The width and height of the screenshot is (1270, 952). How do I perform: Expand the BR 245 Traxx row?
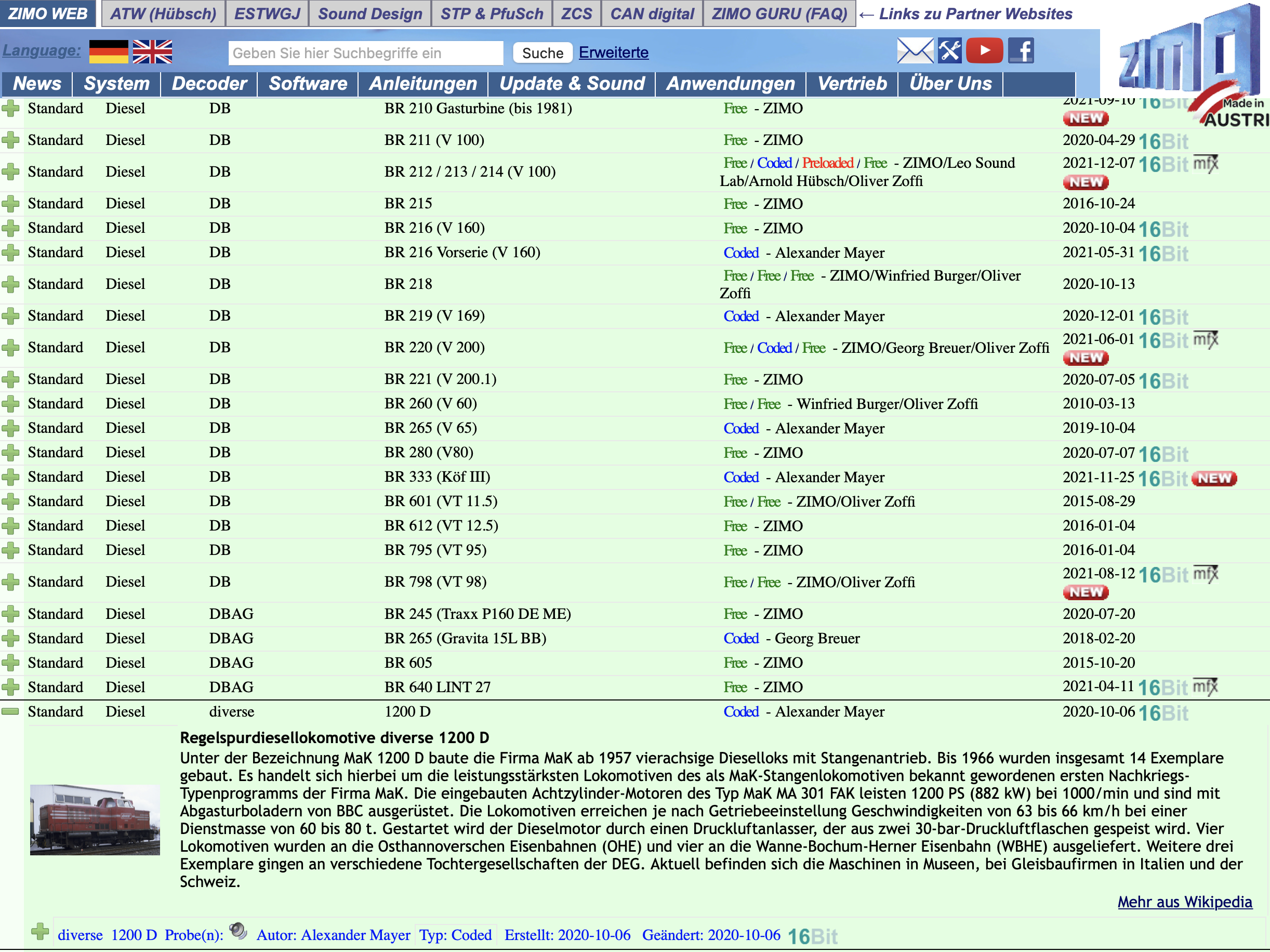pos(10,614)
